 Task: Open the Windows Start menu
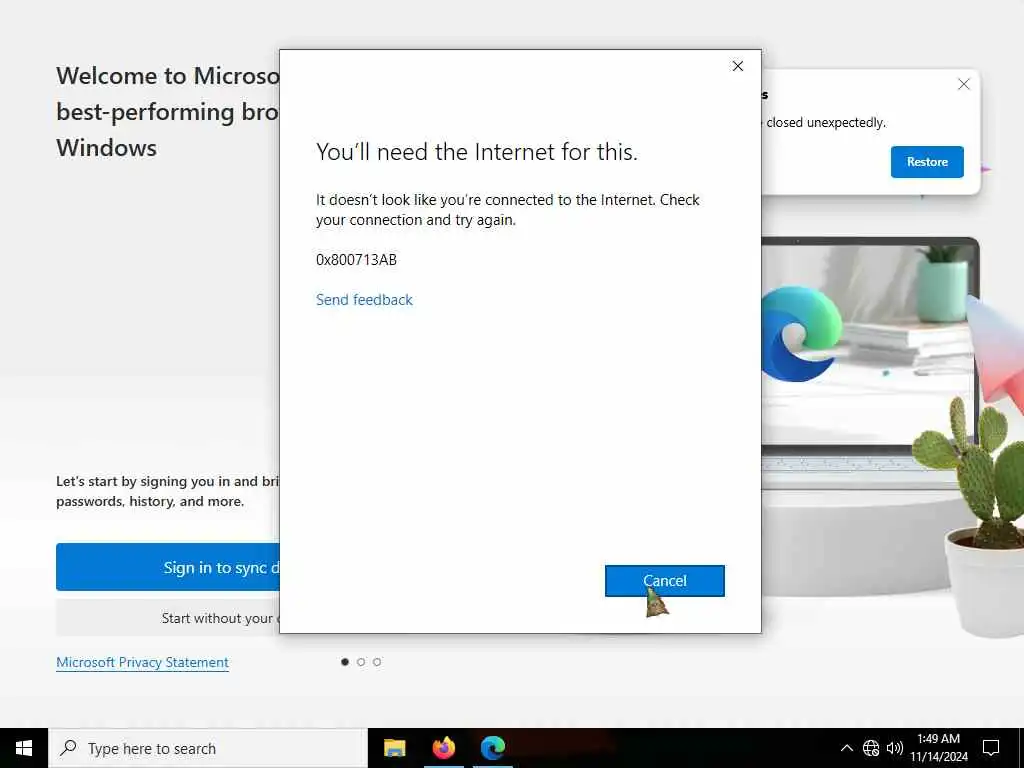tap(24, 748)
